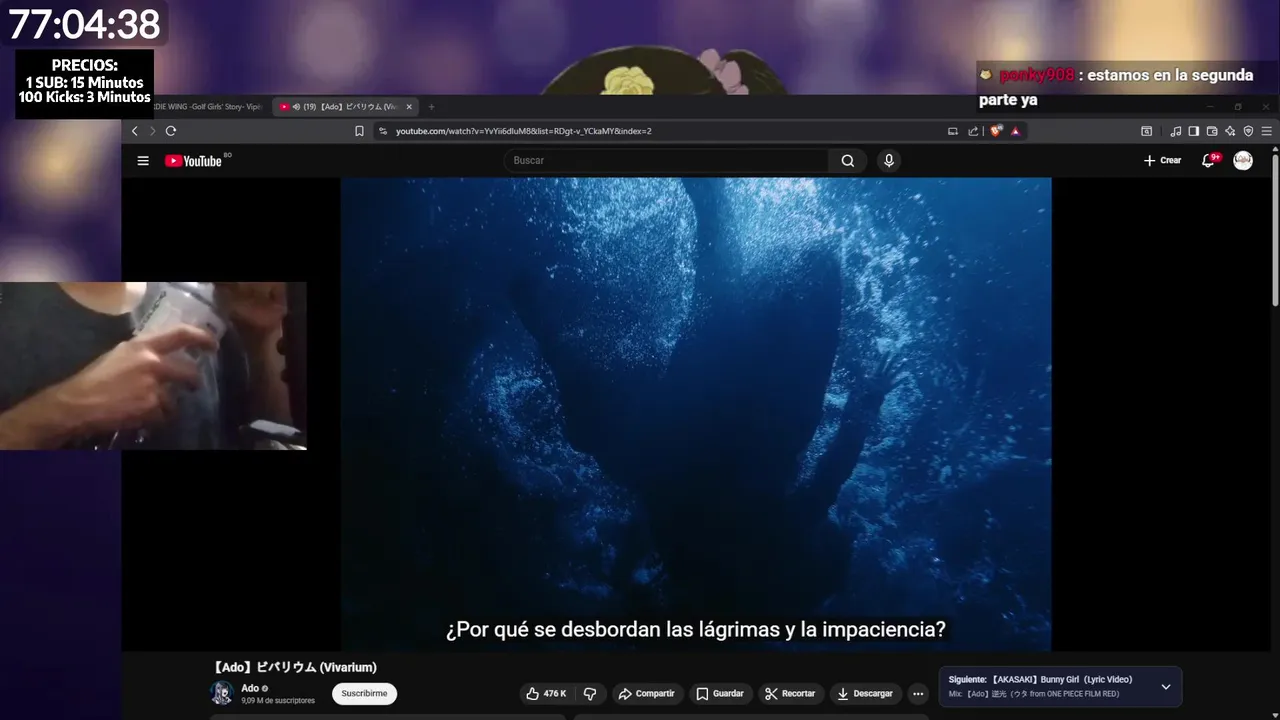Open the Brave media playlist music-note icon
The image size is (1280, 720).
click(1176, 131)
